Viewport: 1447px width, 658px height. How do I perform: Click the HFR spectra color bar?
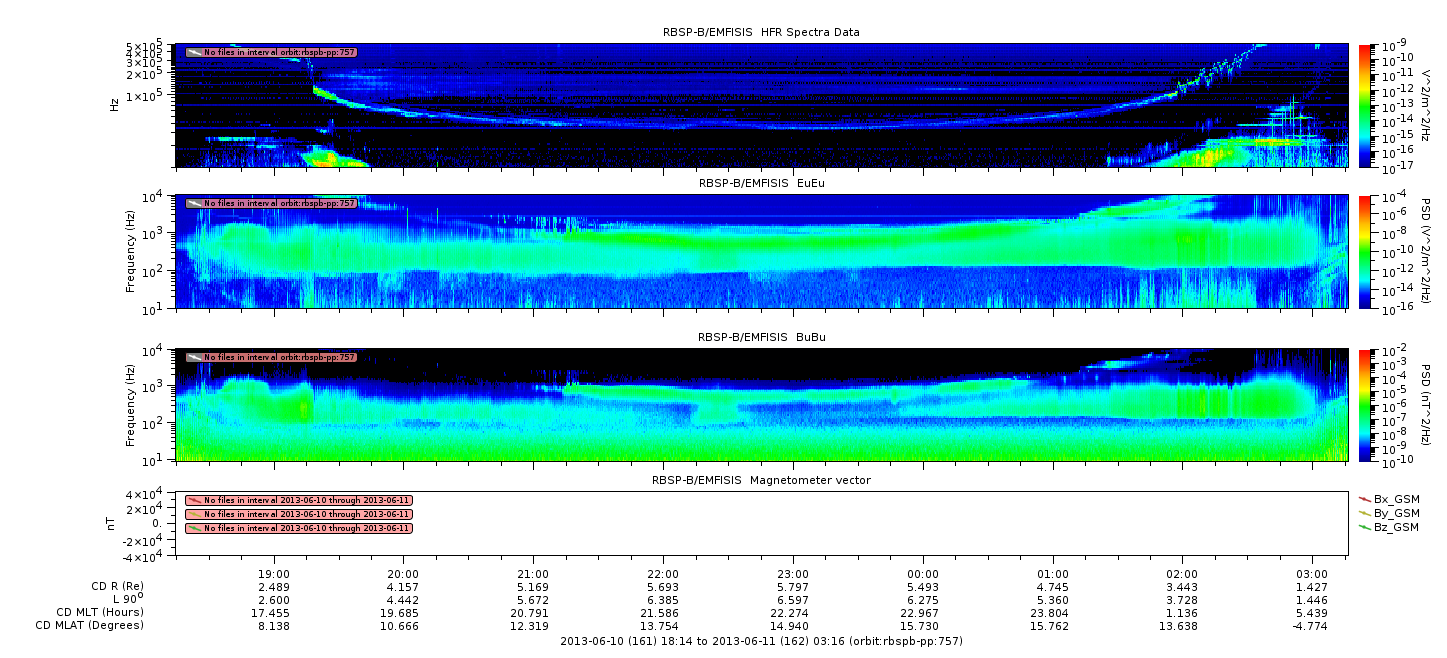click(1365, 105)
